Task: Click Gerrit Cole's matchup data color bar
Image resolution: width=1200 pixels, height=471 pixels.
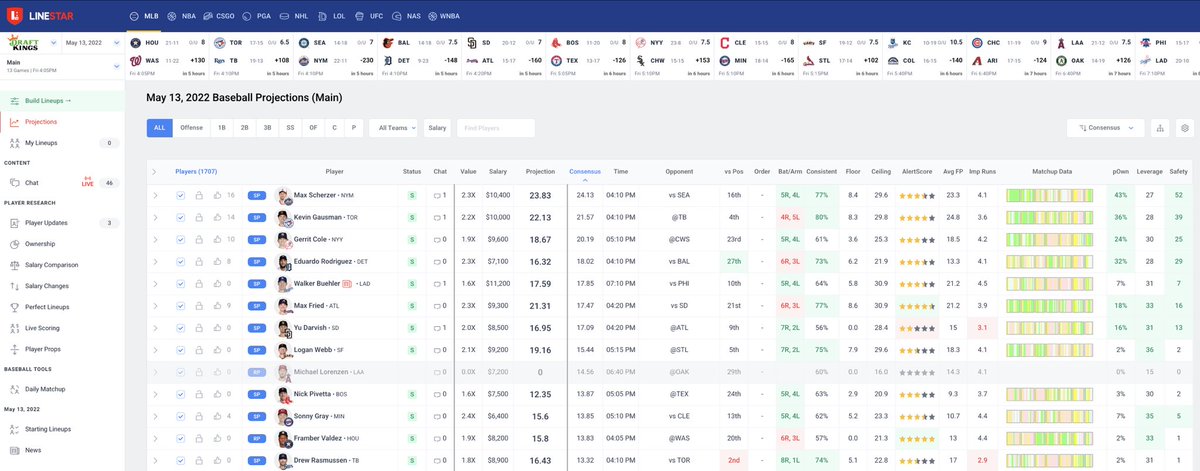Action: pos(1052,240)
